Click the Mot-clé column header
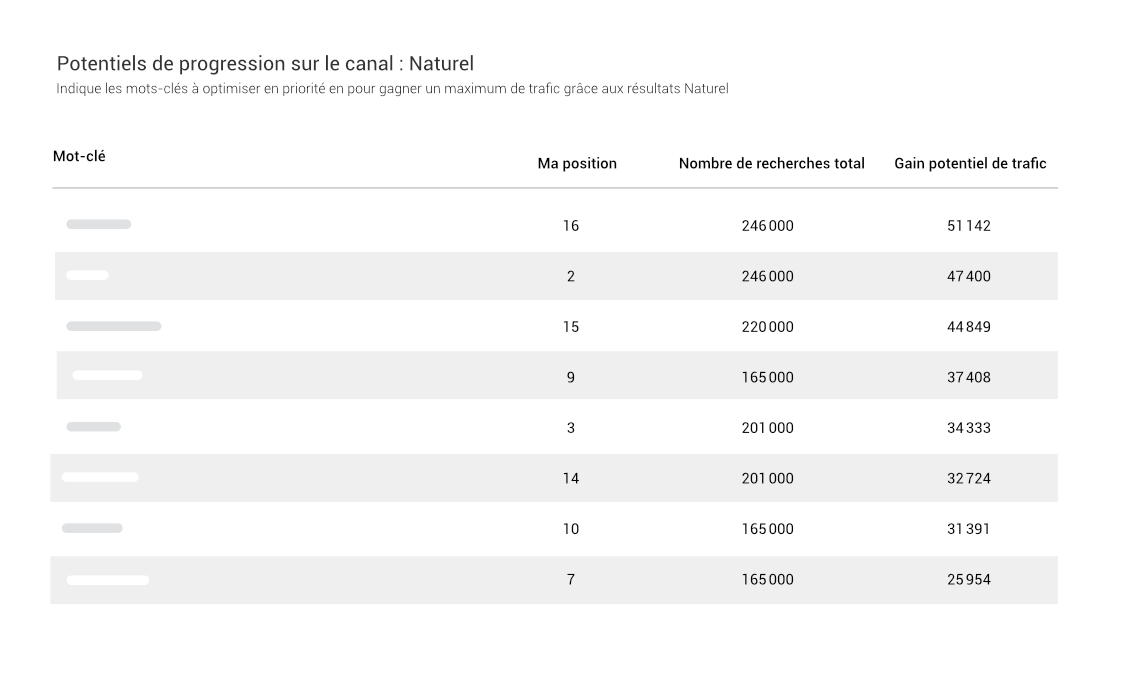 point(79,156)
